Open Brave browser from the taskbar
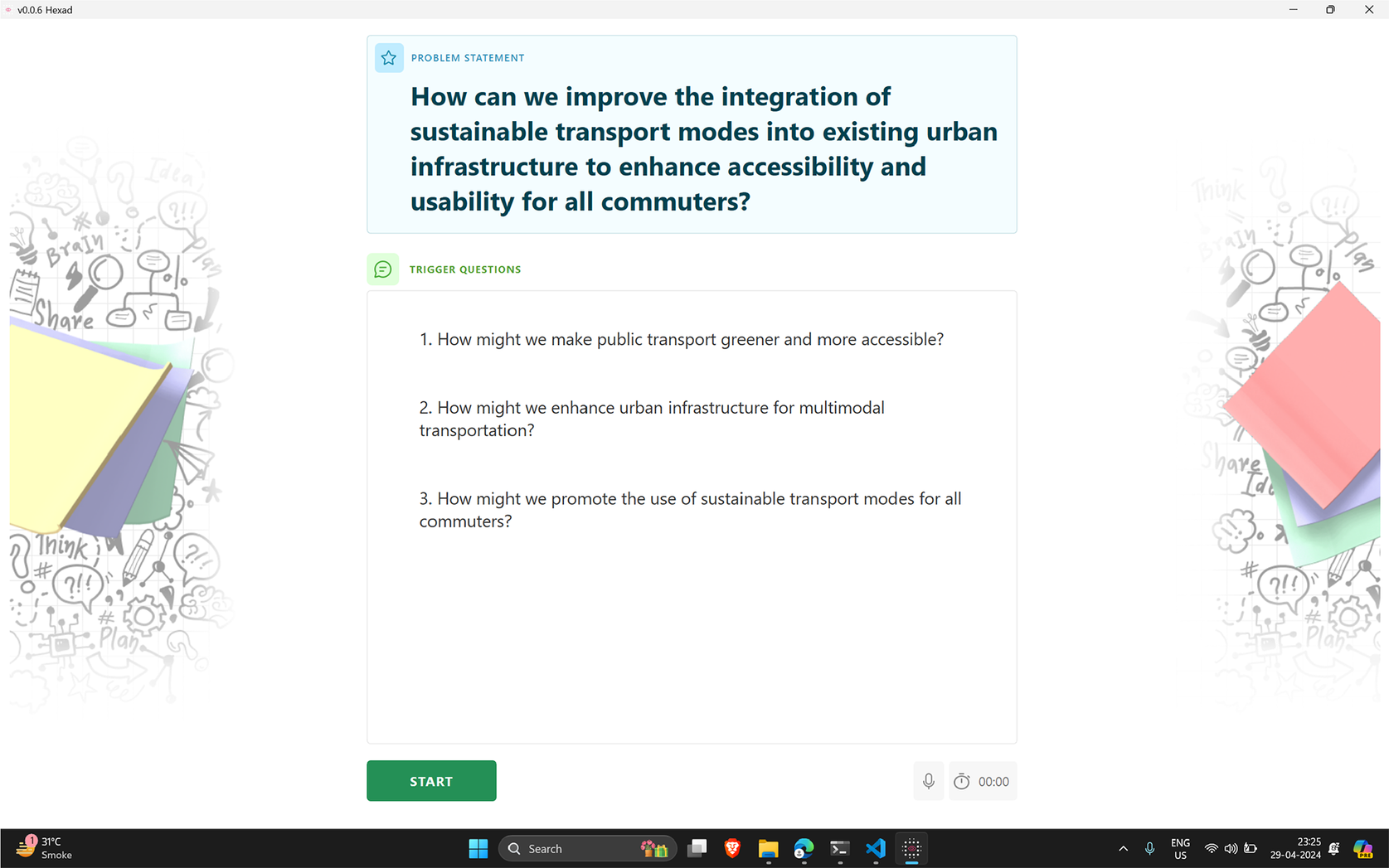The height and width of the screenshot is (868, 1389). pos(732,848)
